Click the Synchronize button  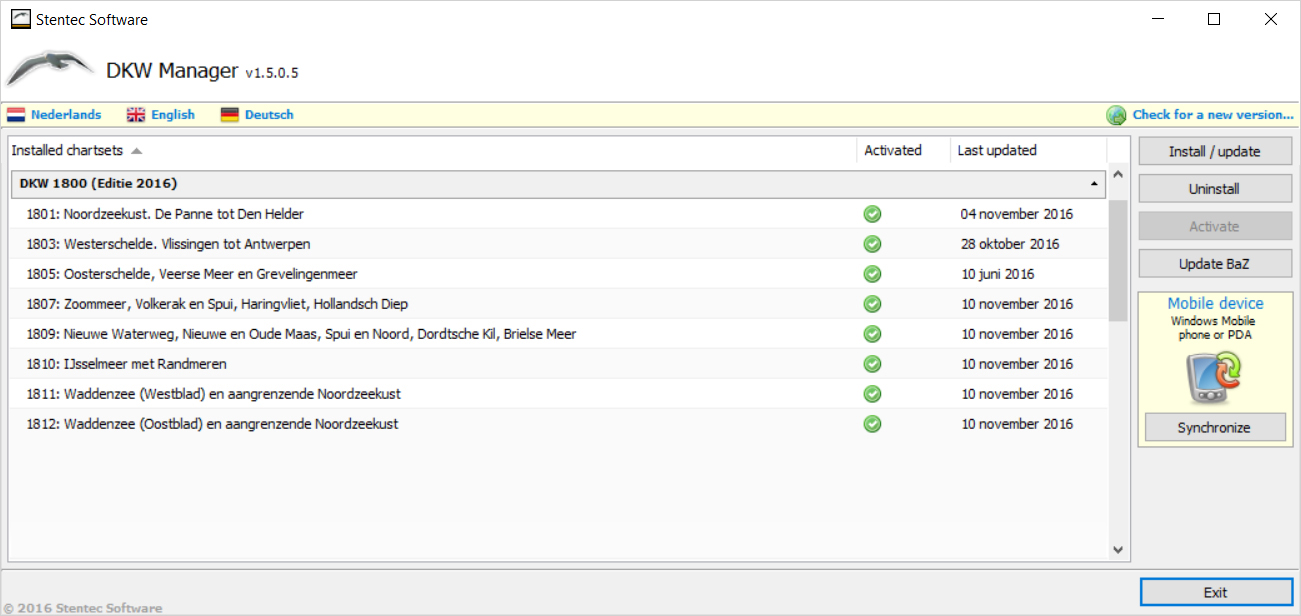1214,427
